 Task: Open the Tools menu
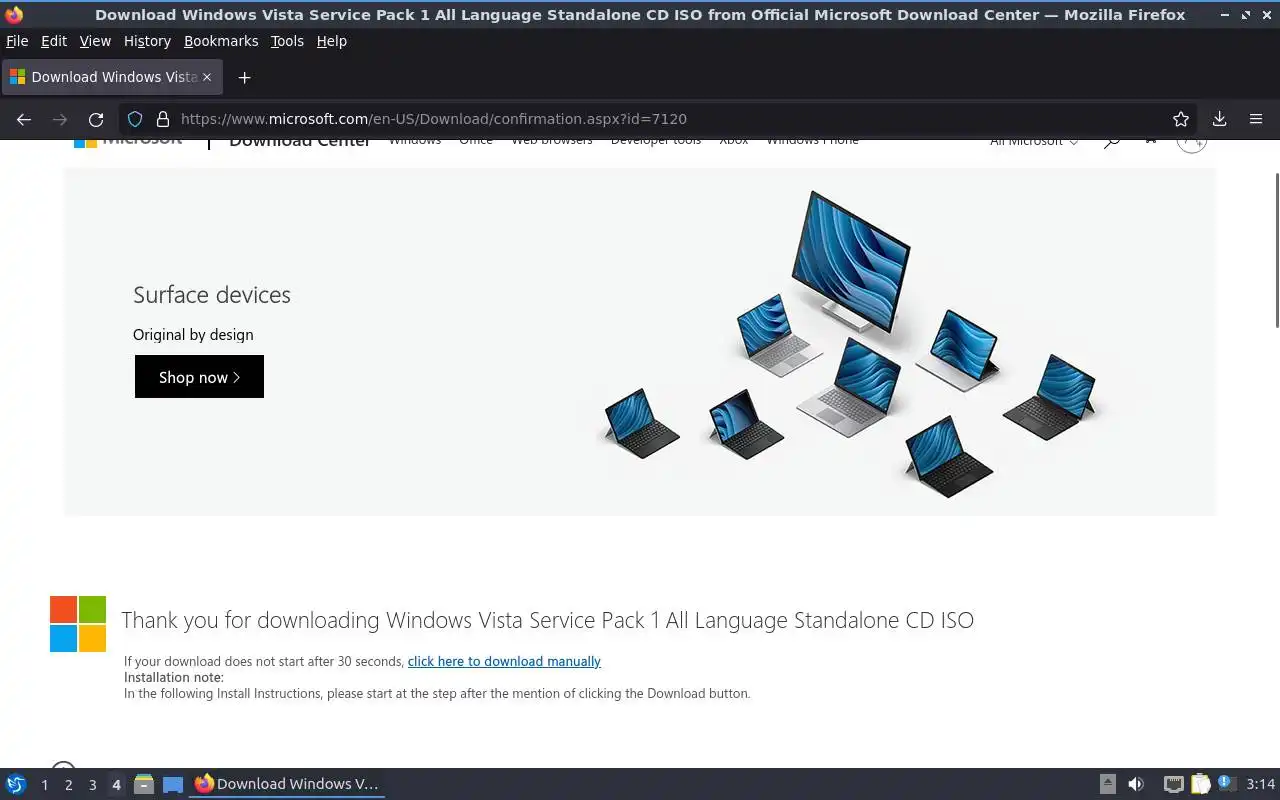pos(287,41)
